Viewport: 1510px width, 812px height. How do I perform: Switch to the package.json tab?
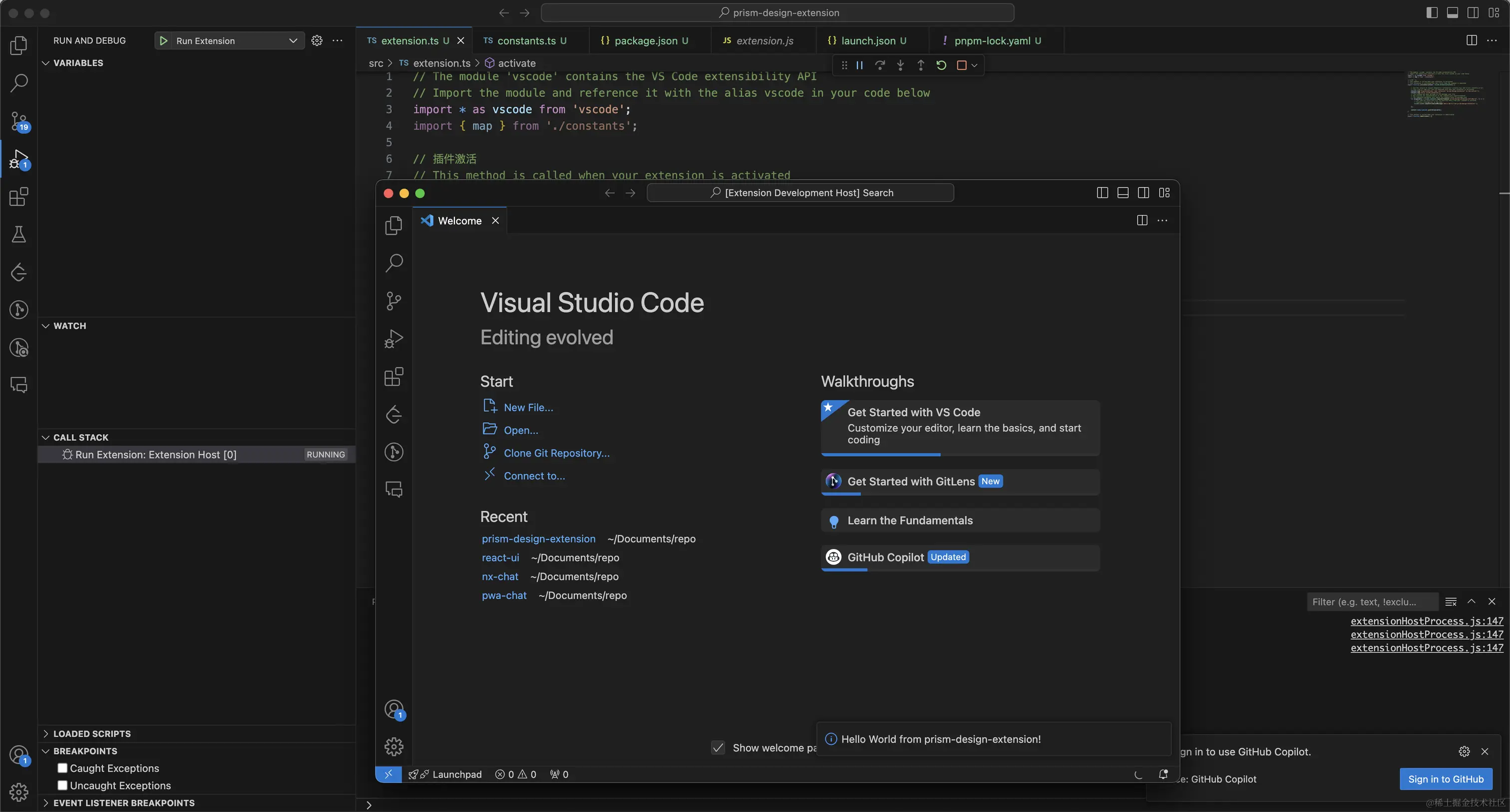tap(645, 40)
